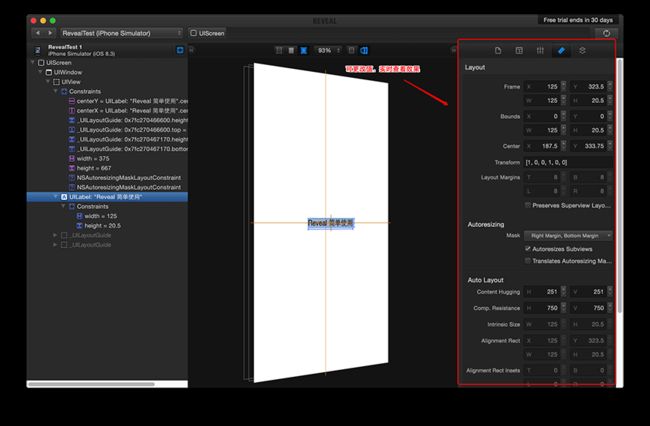Go back with the left navigation arrow
Viewport: 650px width, 426px height.
tap(38, 33)
